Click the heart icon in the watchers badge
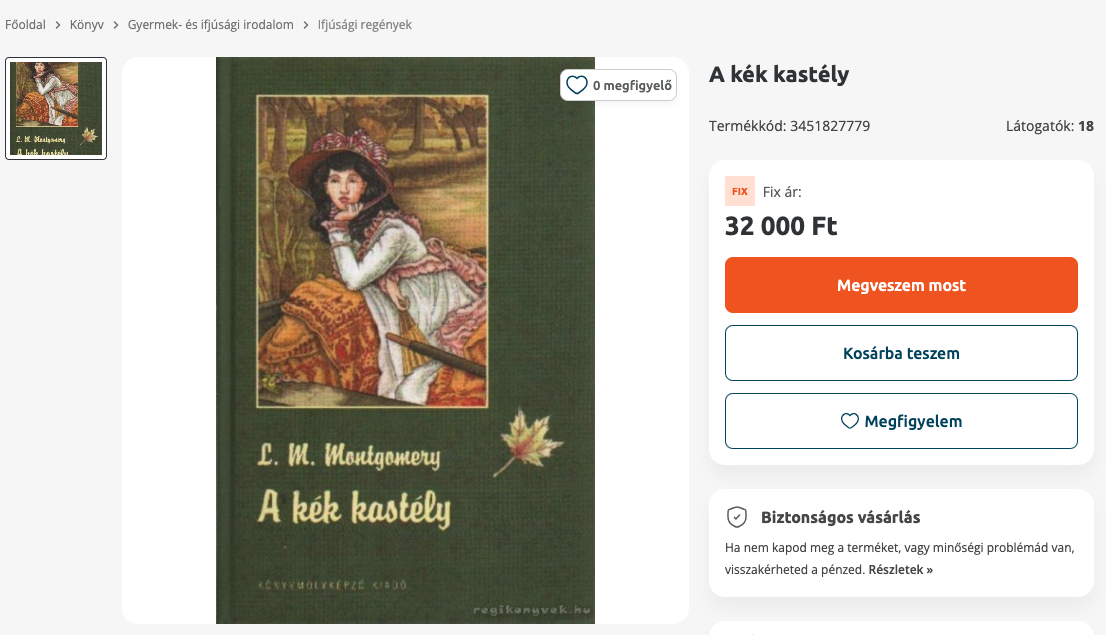Viewport: 1106px width, 635px height. click(577, 85)
